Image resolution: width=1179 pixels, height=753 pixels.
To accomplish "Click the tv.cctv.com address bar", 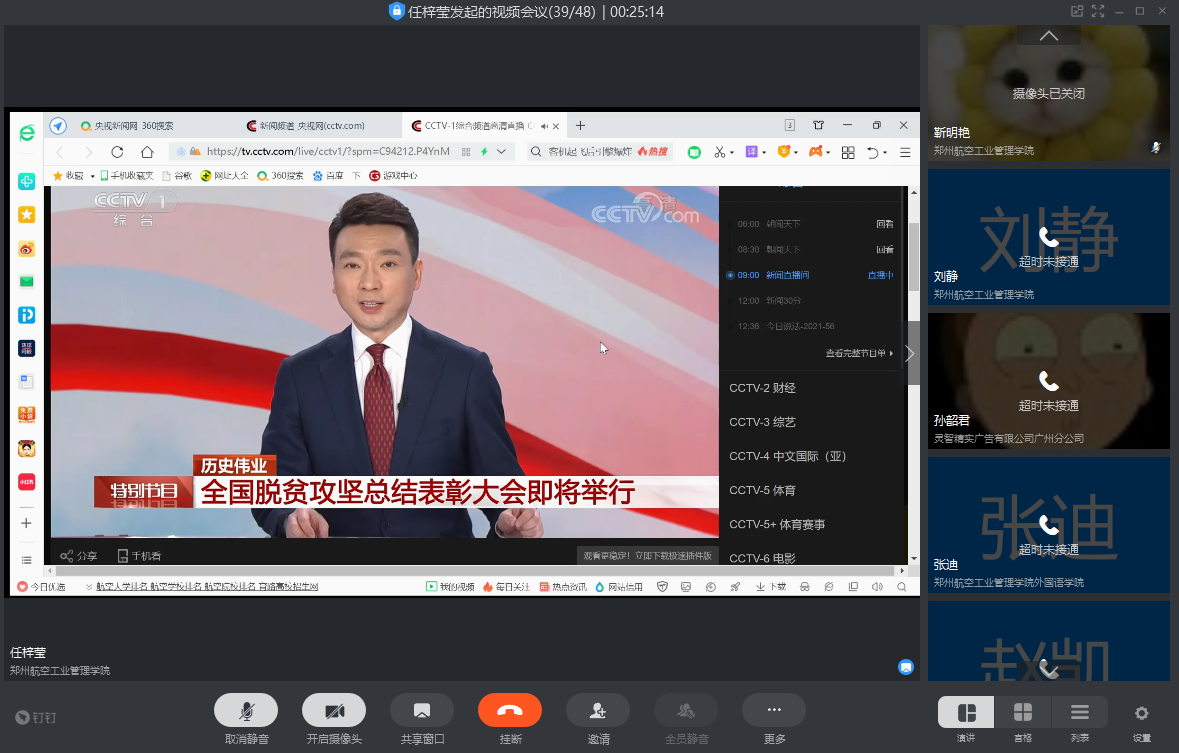I will 328,151.
